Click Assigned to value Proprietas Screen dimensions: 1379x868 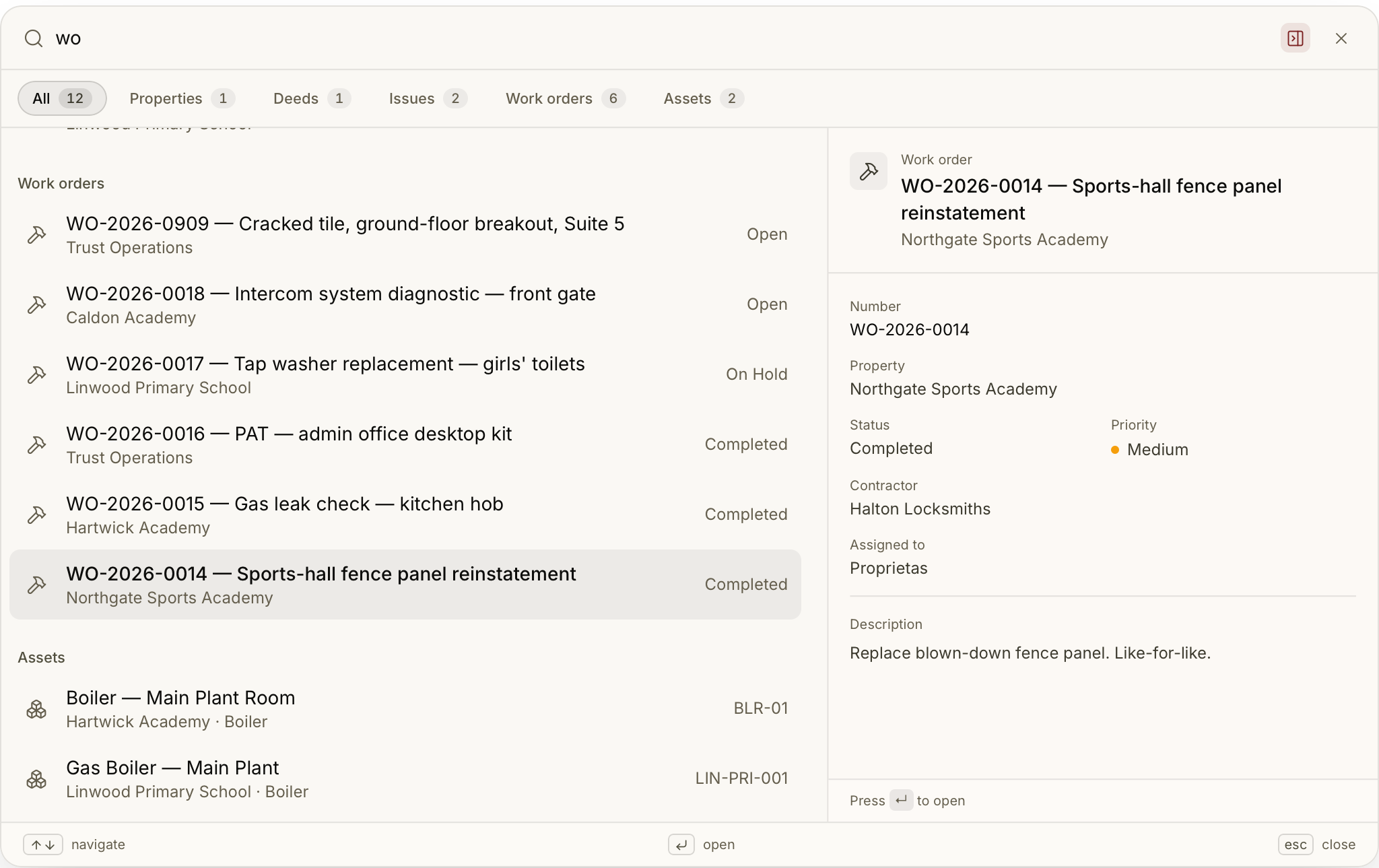pyautogui.click(x=888, y=568)
